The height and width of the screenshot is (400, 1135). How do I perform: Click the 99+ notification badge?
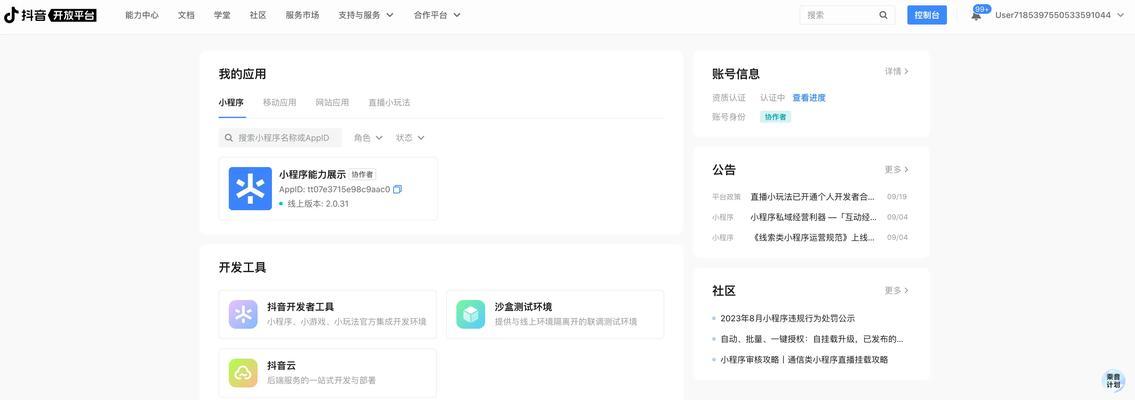point(983,9)
